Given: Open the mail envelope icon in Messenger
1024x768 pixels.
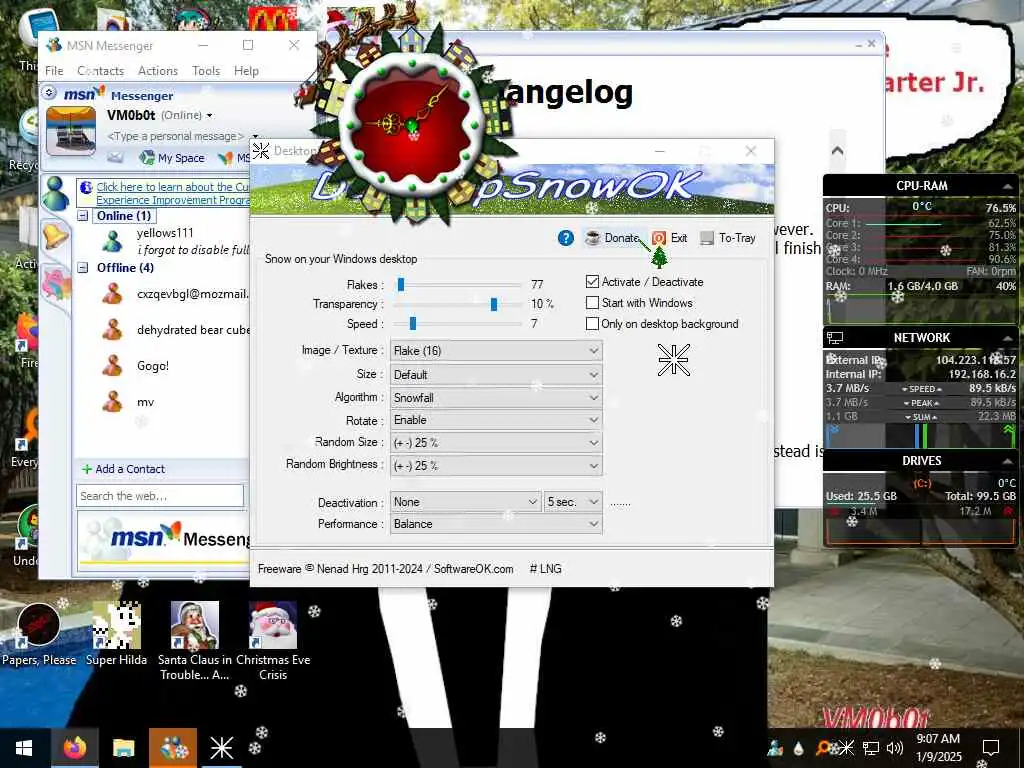Looking at the screenshot, I should pos(115,157).
